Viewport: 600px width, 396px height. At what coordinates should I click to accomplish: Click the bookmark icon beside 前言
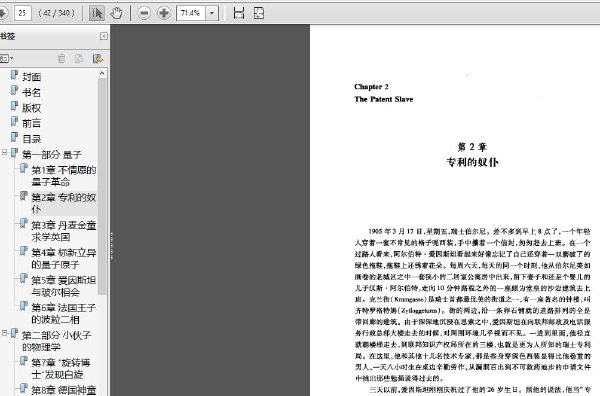pos(15,121)
